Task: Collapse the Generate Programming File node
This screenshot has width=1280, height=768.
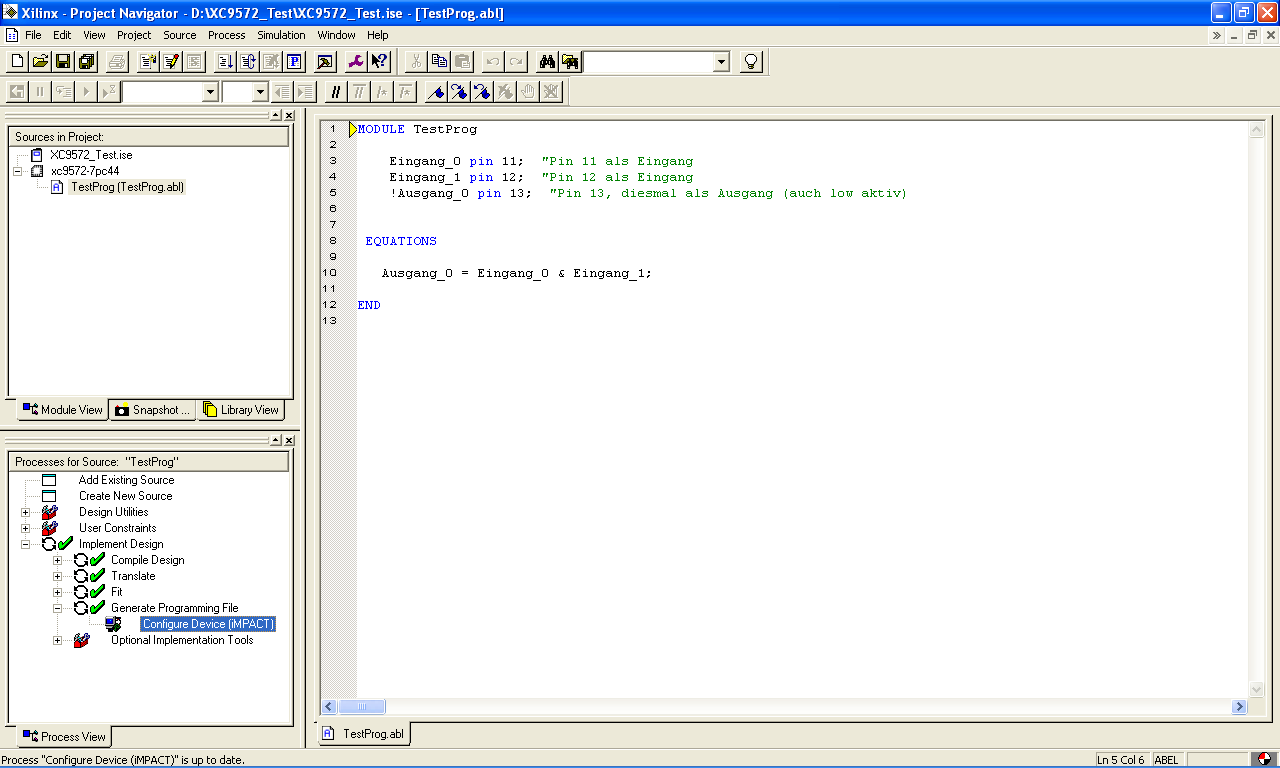Action: click(x=57, y=608)
